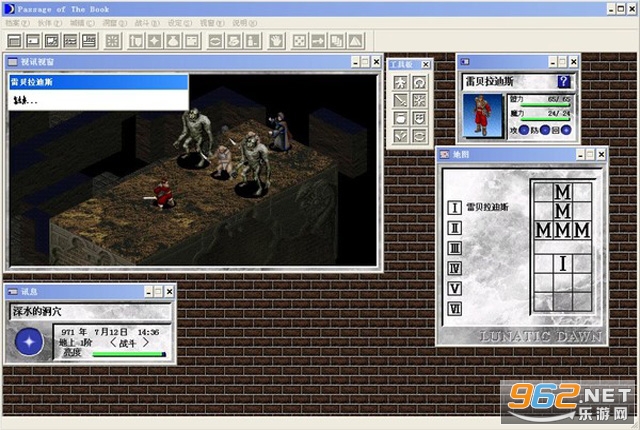Click the lips talk toolbar icon
Viewport: 640px width, 430px height.
coord(216,41)
